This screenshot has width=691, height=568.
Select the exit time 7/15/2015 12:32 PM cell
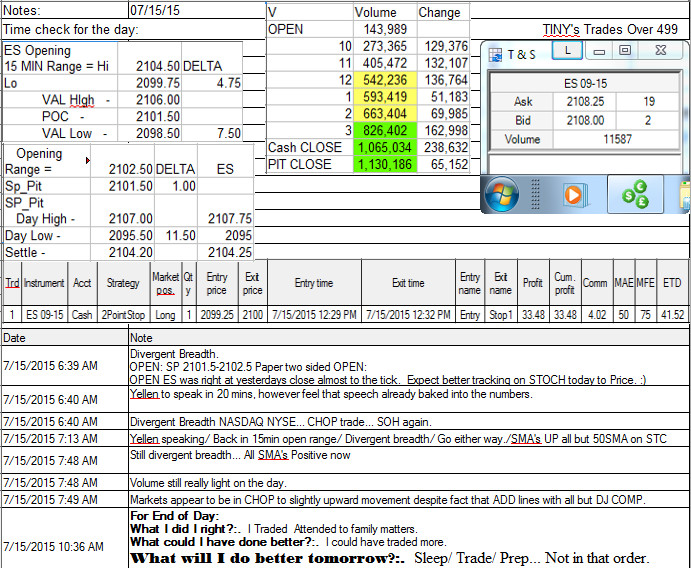coord(409,315)
